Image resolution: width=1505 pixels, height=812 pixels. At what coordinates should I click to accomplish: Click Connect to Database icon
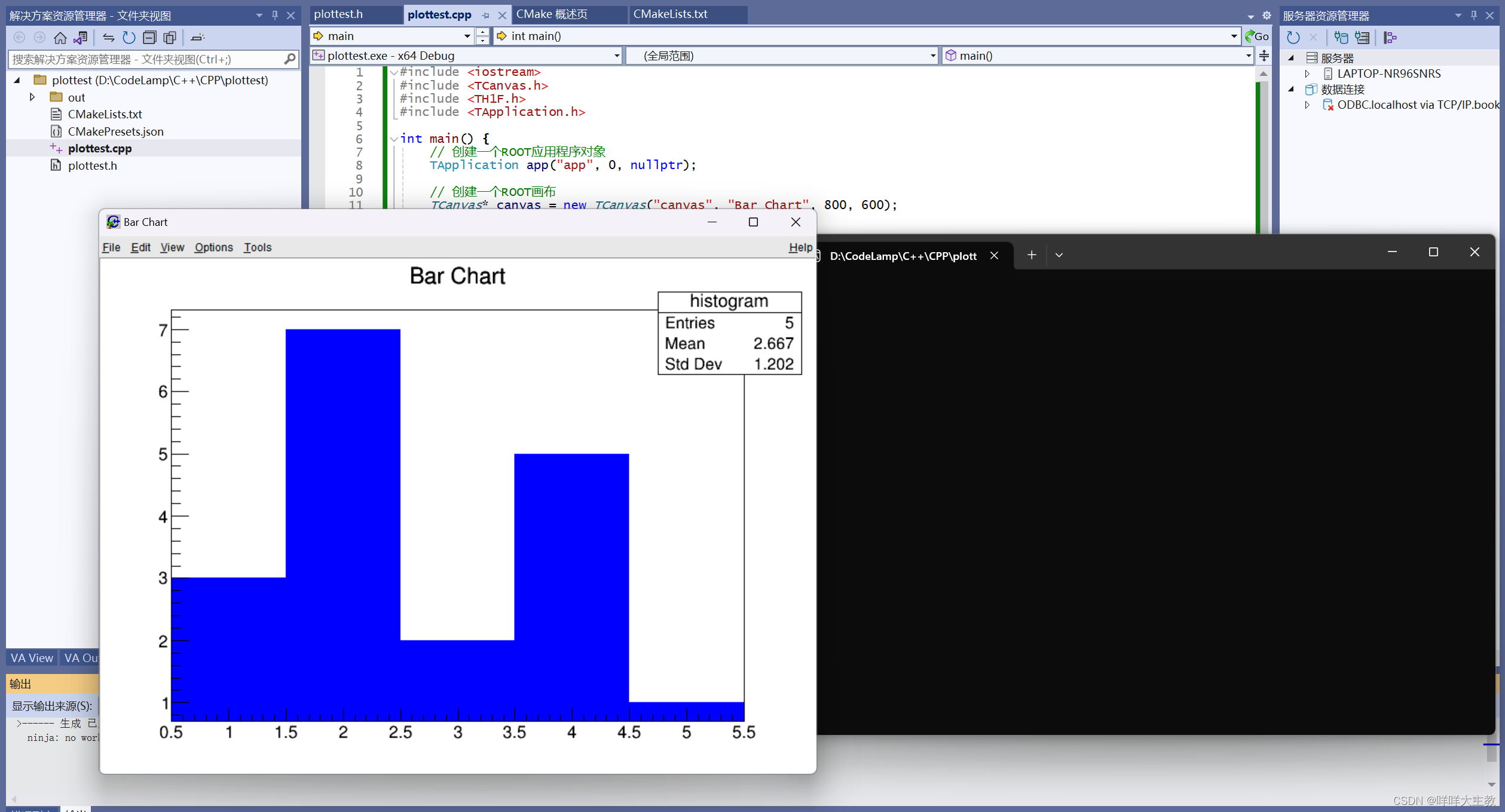click(x=1341, y=38)
